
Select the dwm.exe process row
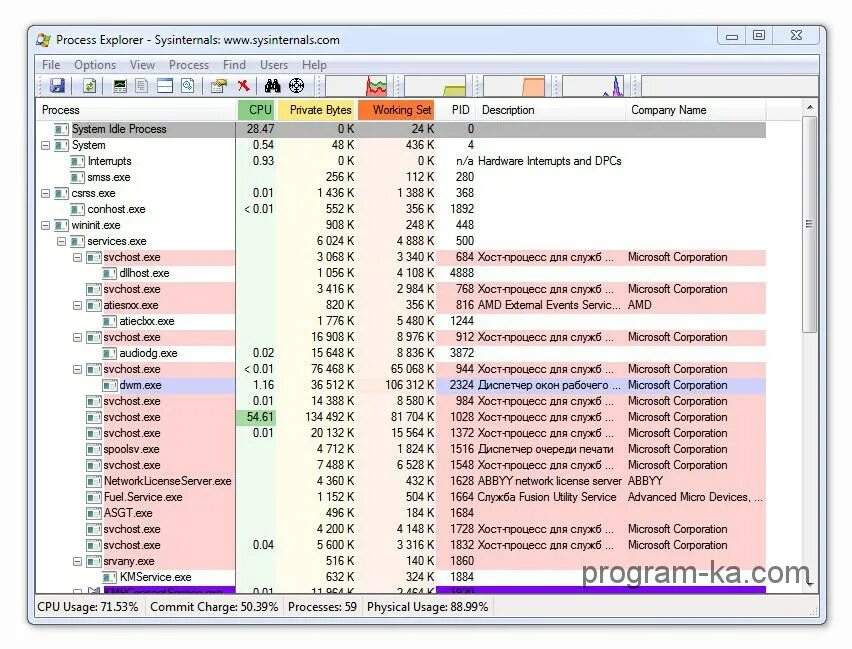click(x=401, y=385)
